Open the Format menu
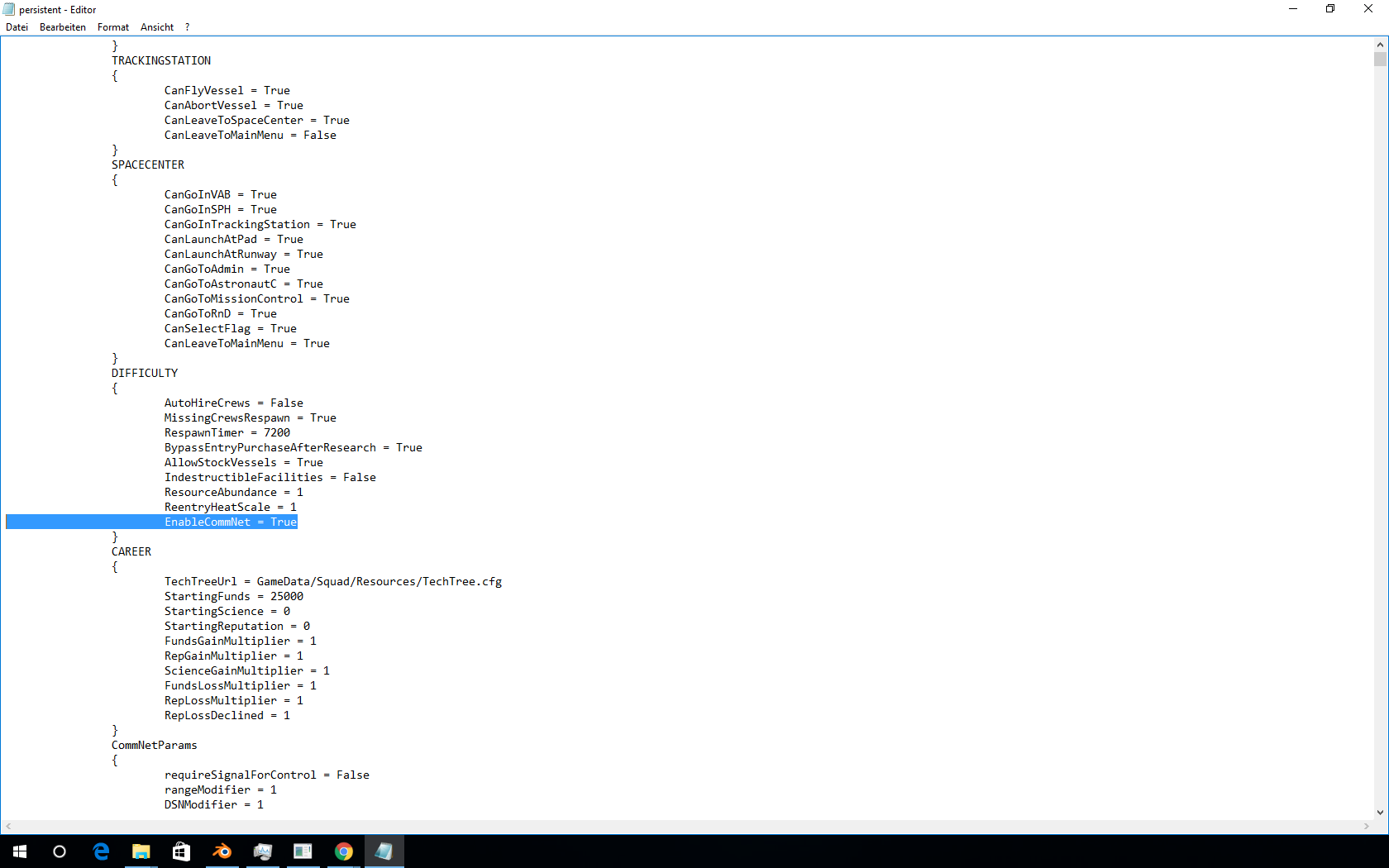The image size is (1389, 868). coord(113,27)
